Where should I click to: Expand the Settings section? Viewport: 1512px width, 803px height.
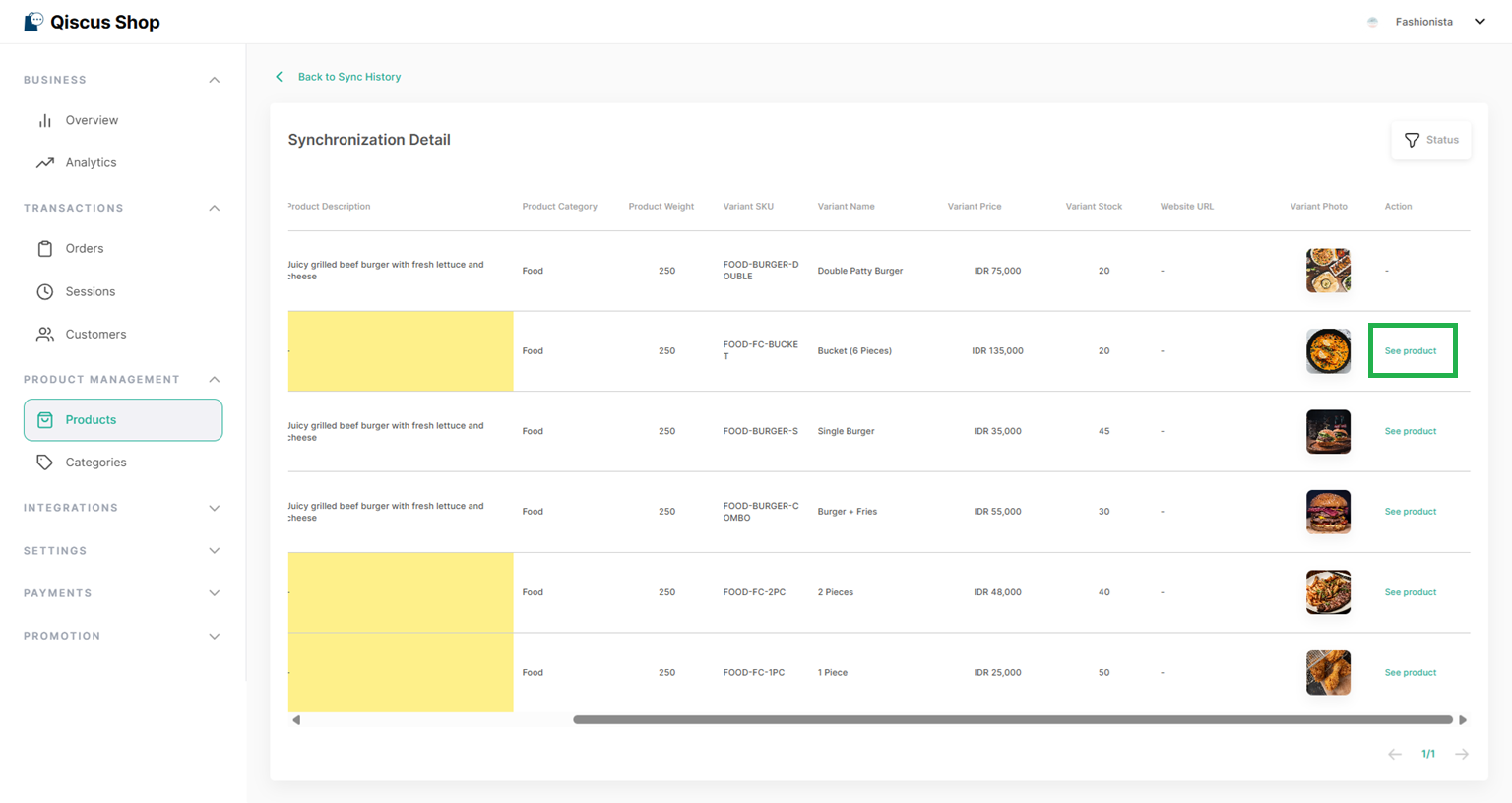pyautogui.click(x=214, y=551)
